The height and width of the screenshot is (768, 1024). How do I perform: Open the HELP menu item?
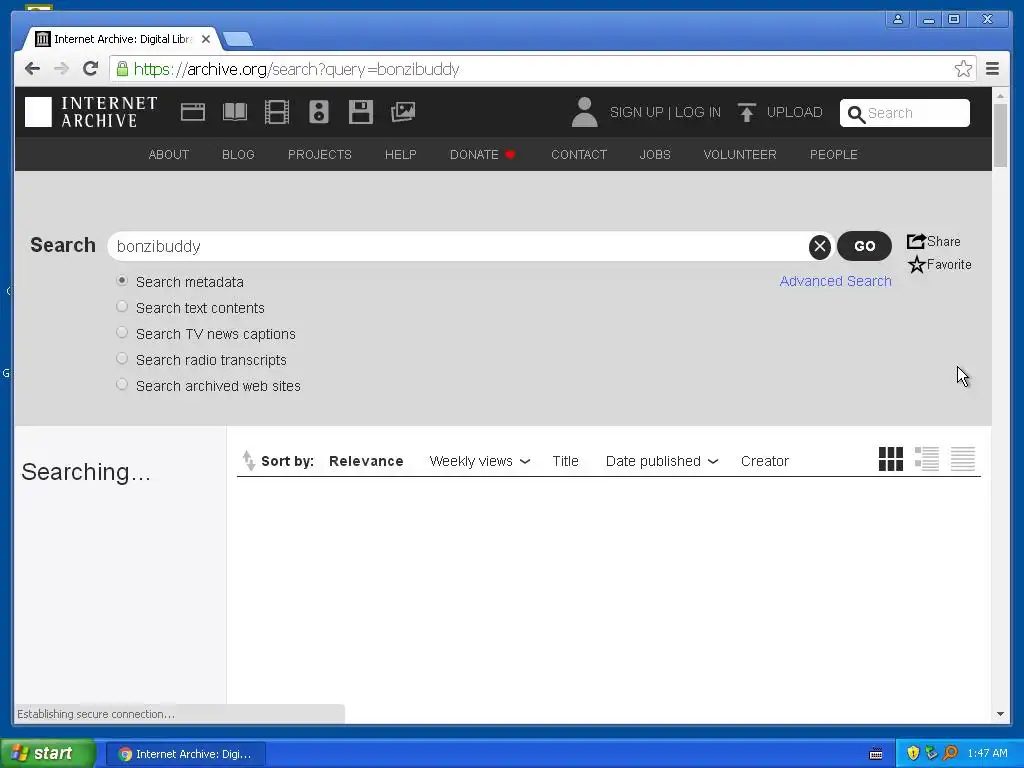click(x=400, y=155)
